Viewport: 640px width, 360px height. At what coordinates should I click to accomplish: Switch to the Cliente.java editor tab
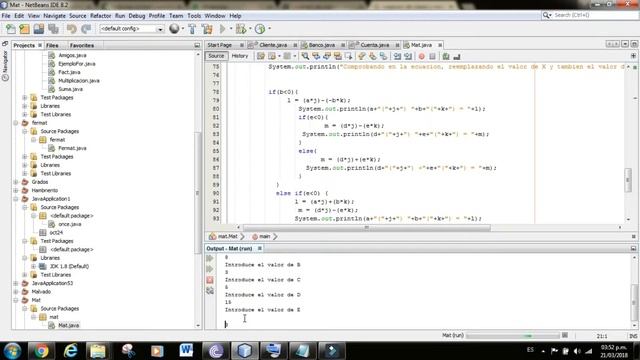272,45
